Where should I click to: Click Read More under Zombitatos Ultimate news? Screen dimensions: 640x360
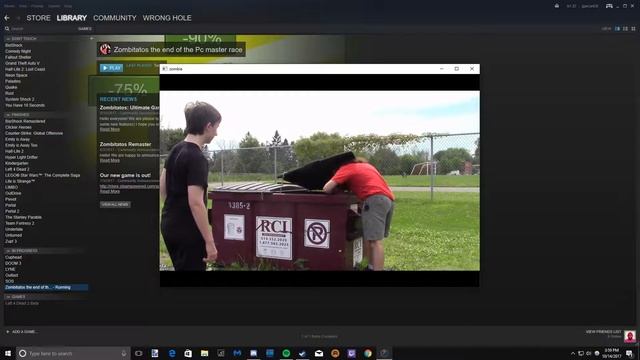(x=110, y=129)
